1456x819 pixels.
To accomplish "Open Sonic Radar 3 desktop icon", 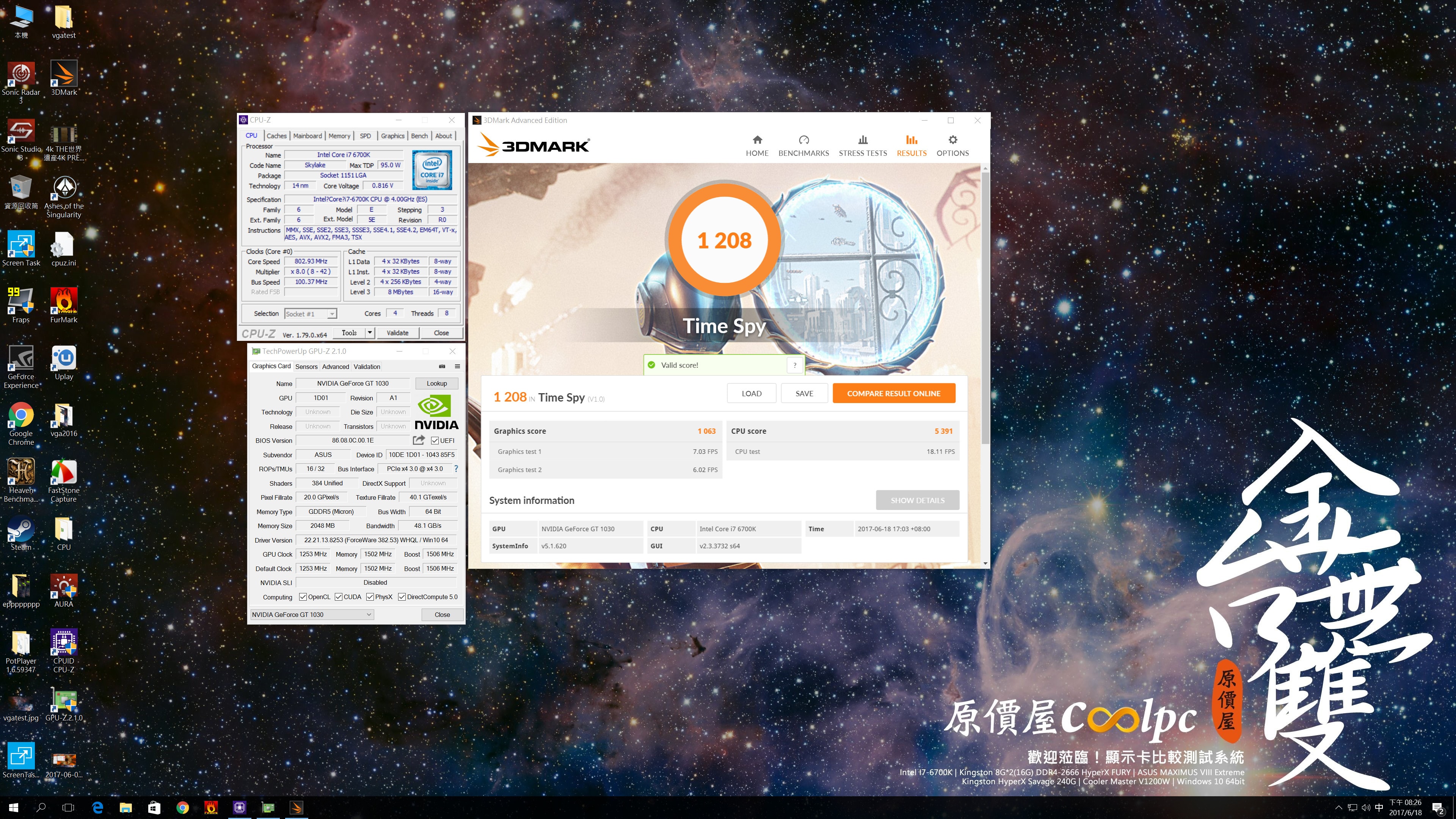I will (21, 83).
